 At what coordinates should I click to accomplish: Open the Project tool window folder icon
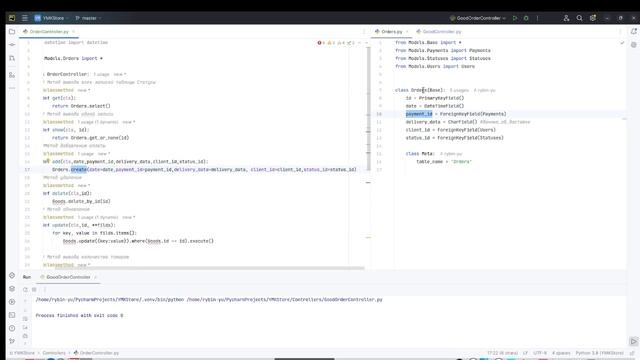[x=12, y=31]
